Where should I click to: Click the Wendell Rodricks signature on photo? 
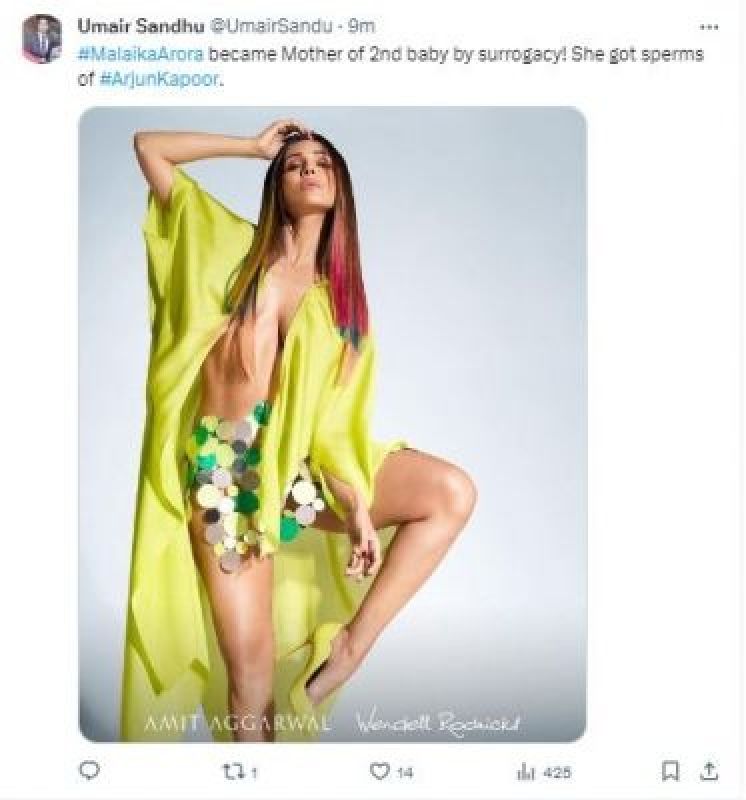point(430,719)
